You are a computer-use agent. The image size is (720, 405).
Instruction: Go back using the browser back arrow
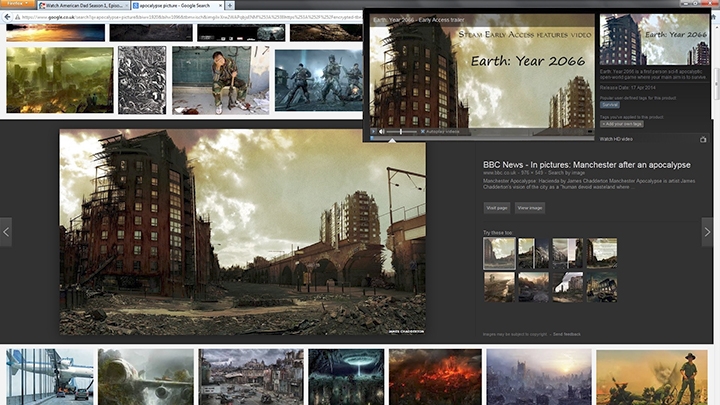point(7,18)
